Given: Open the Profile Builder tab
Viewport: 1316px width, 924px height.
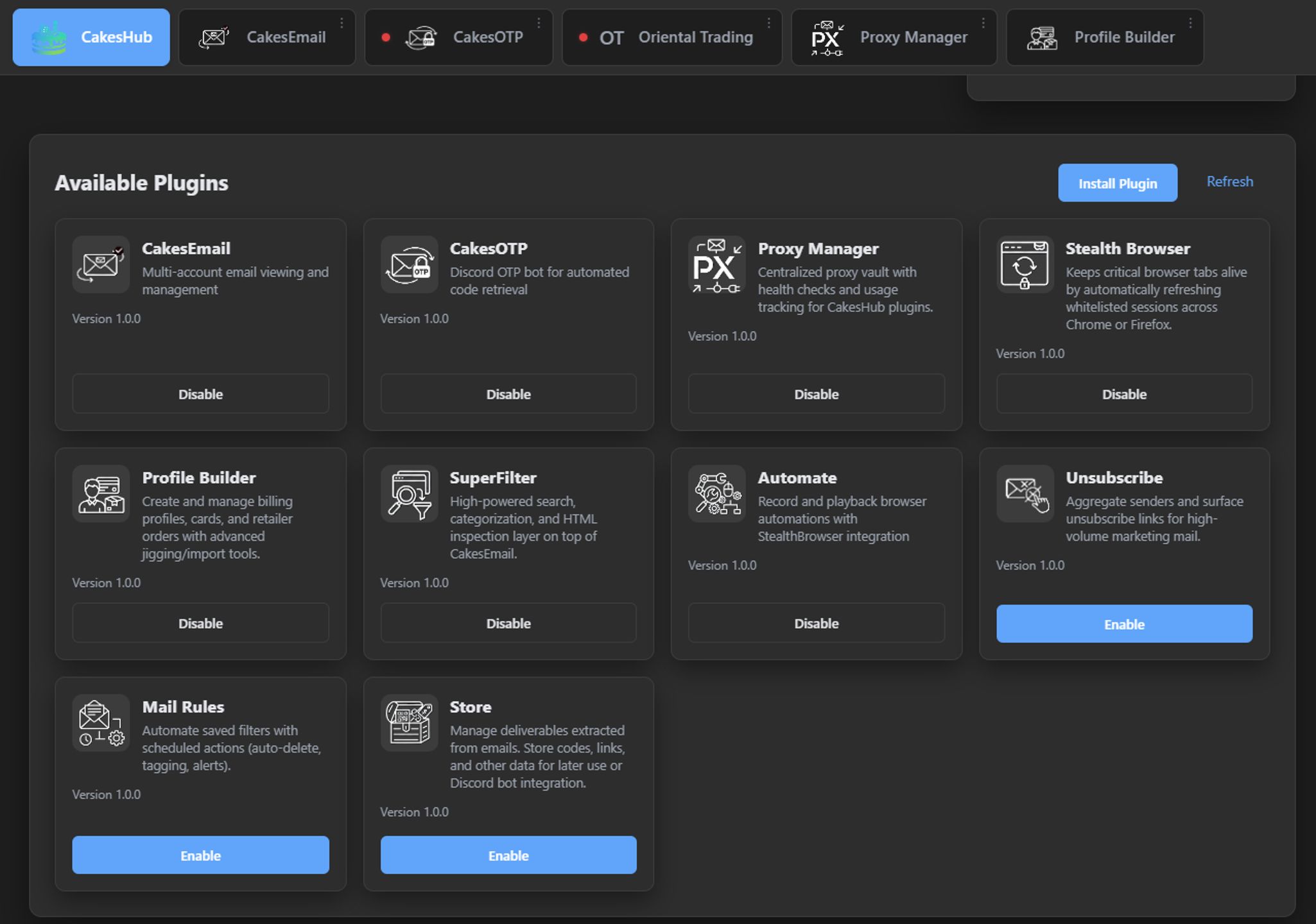Looking at the screenshot, I should [1105, 37].
